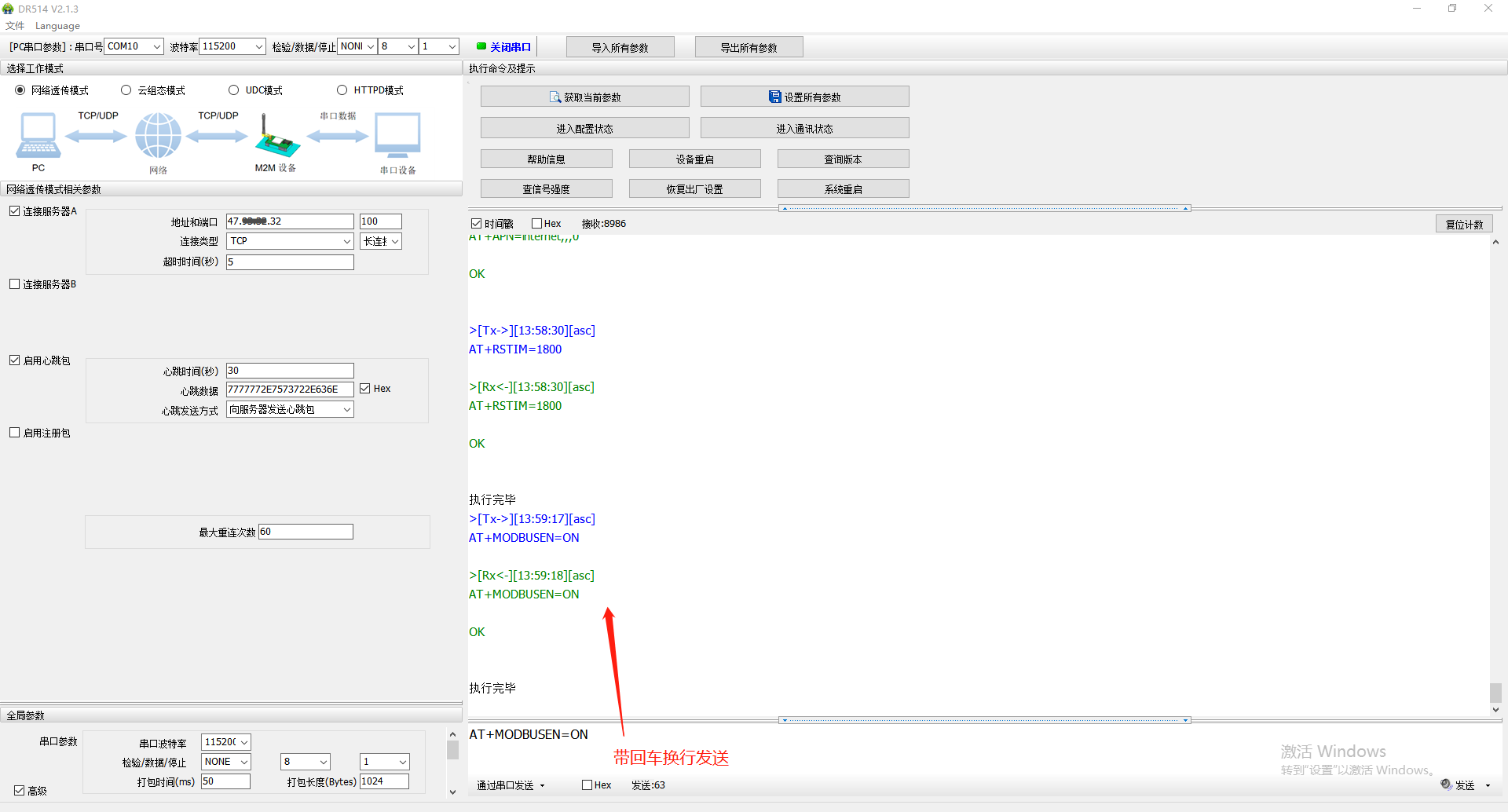Click the serial device monitor icon

[397, 135]
